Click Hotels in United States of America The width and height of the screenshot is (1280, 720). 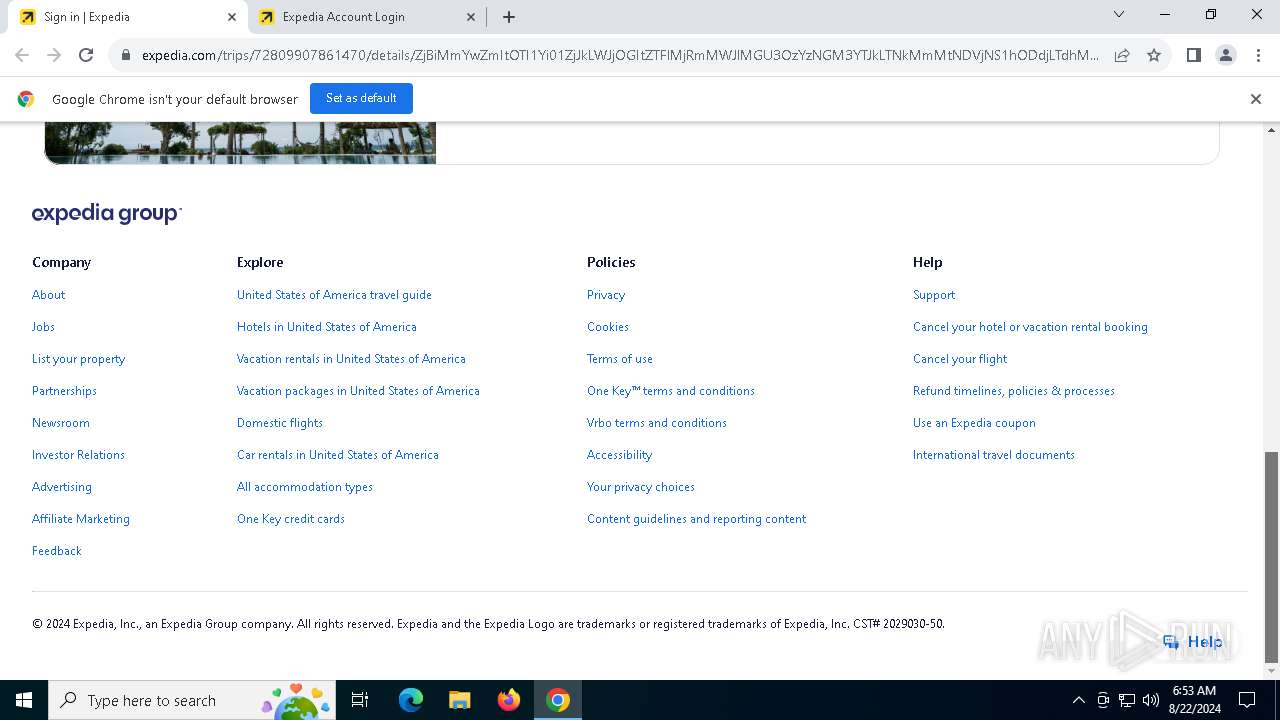click(327, 327)
